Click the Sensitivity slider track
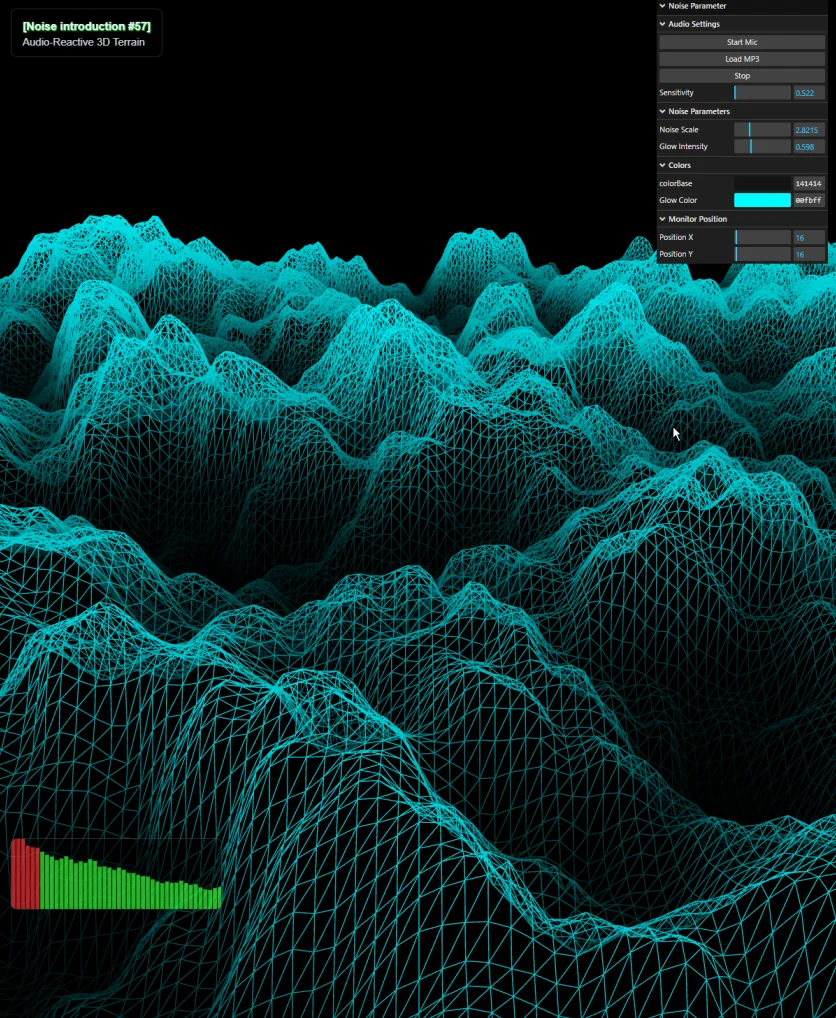 (x=762, y=93)
